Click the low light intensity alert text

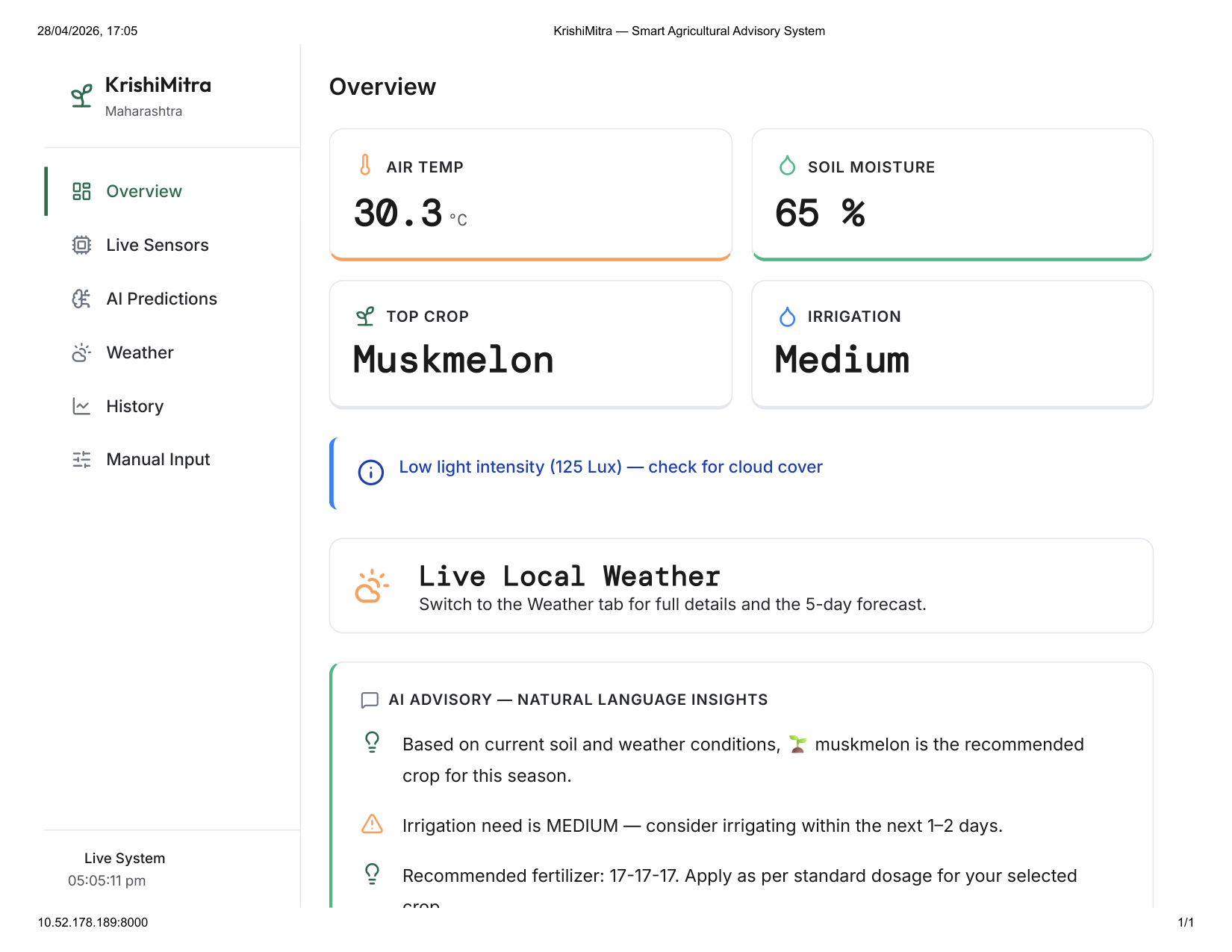click(x=611, y=467)
